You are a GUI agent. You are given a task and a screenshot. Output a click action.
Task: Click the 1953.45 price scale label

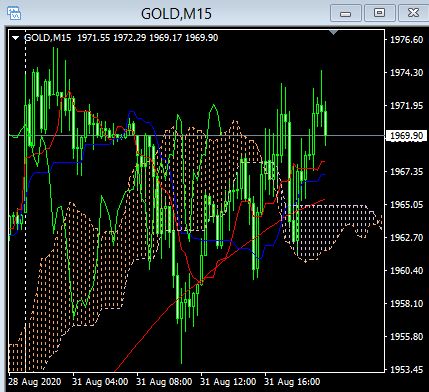[406, 369]
